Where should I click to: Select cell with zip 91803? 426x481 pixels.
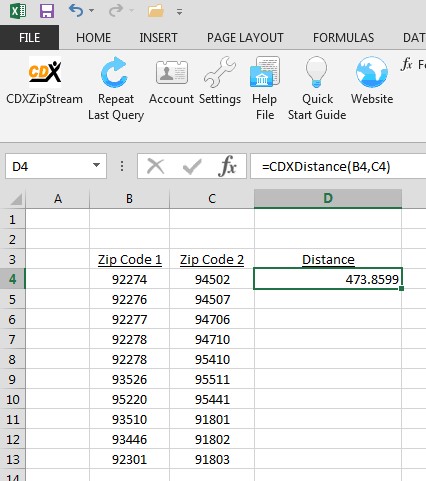[x=212, y=459]
